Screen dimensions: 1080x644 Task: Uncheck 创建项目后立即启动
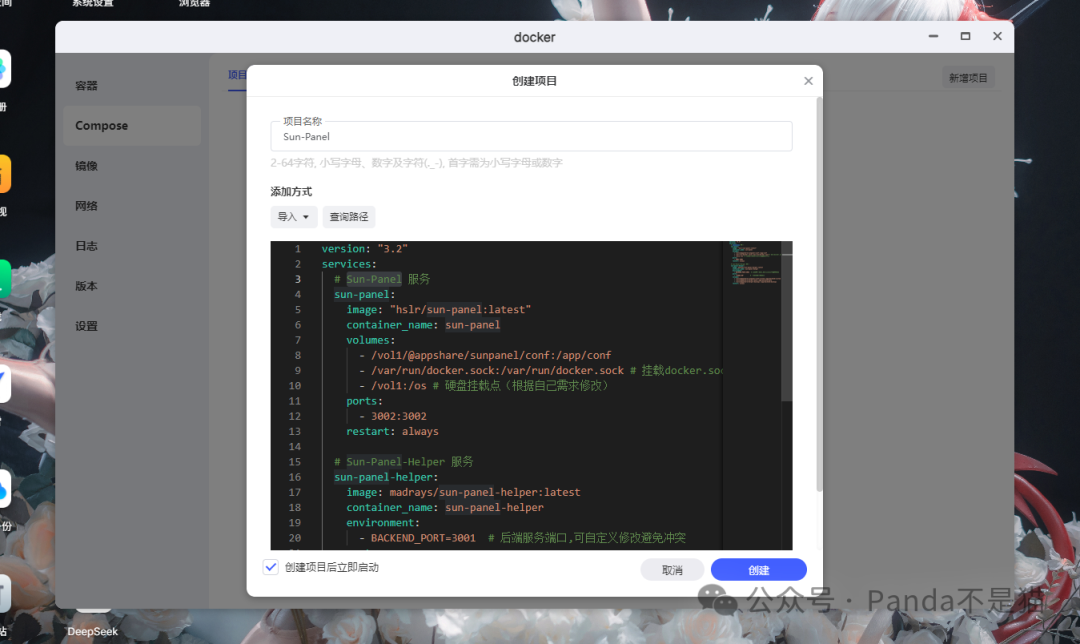coord(270,566)
